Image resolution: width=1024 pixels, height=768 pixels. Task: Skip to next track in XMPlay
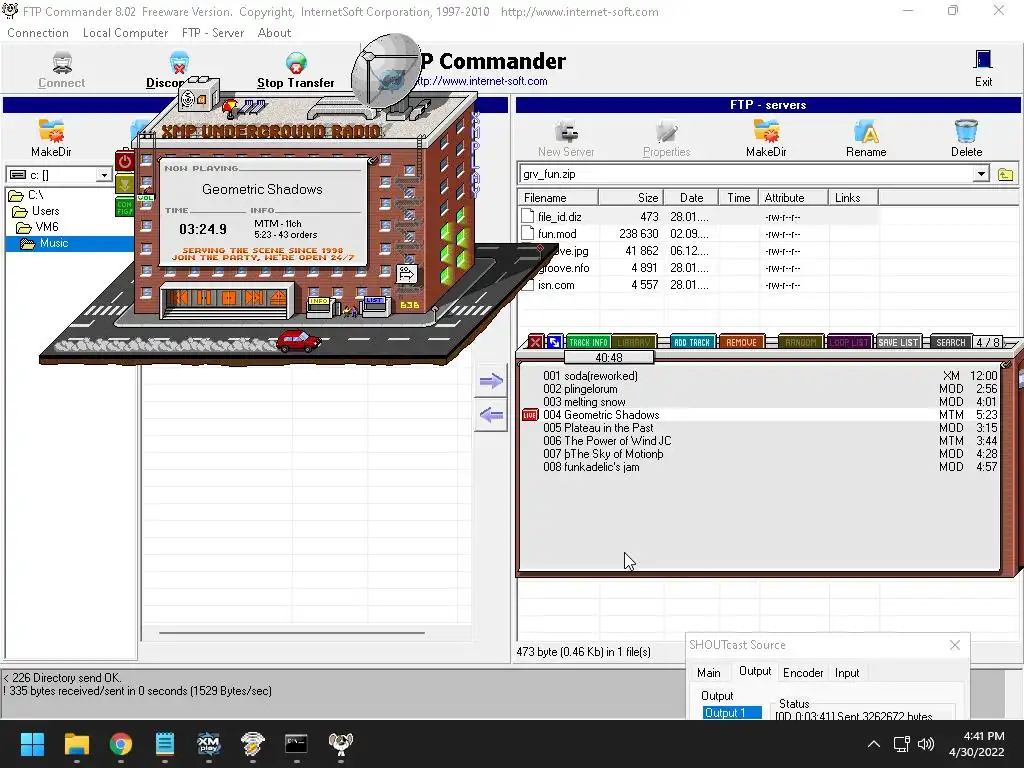253,298
